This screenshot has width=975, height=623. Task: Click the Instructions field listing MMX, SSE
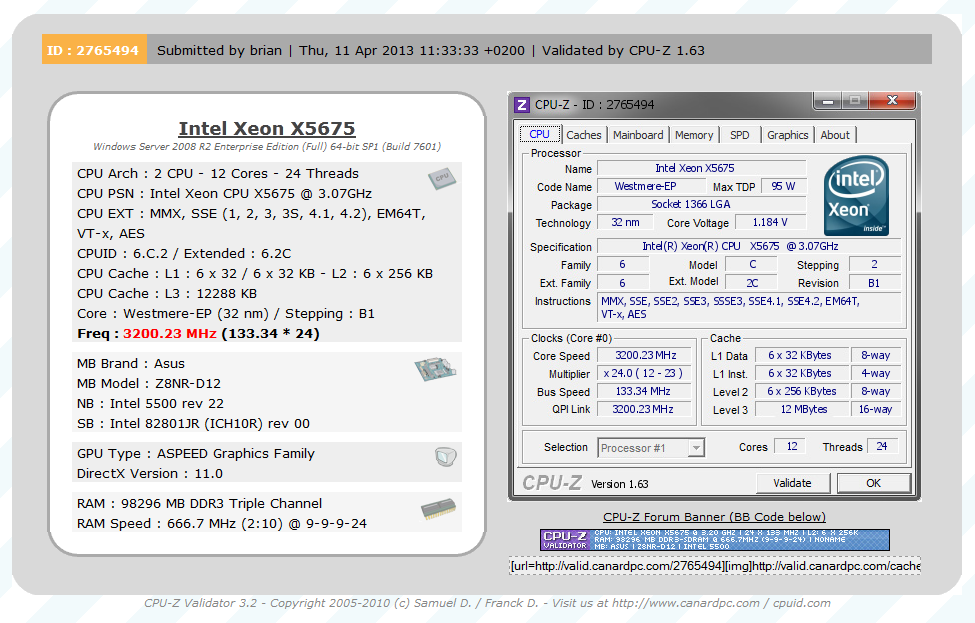[749, 307]
